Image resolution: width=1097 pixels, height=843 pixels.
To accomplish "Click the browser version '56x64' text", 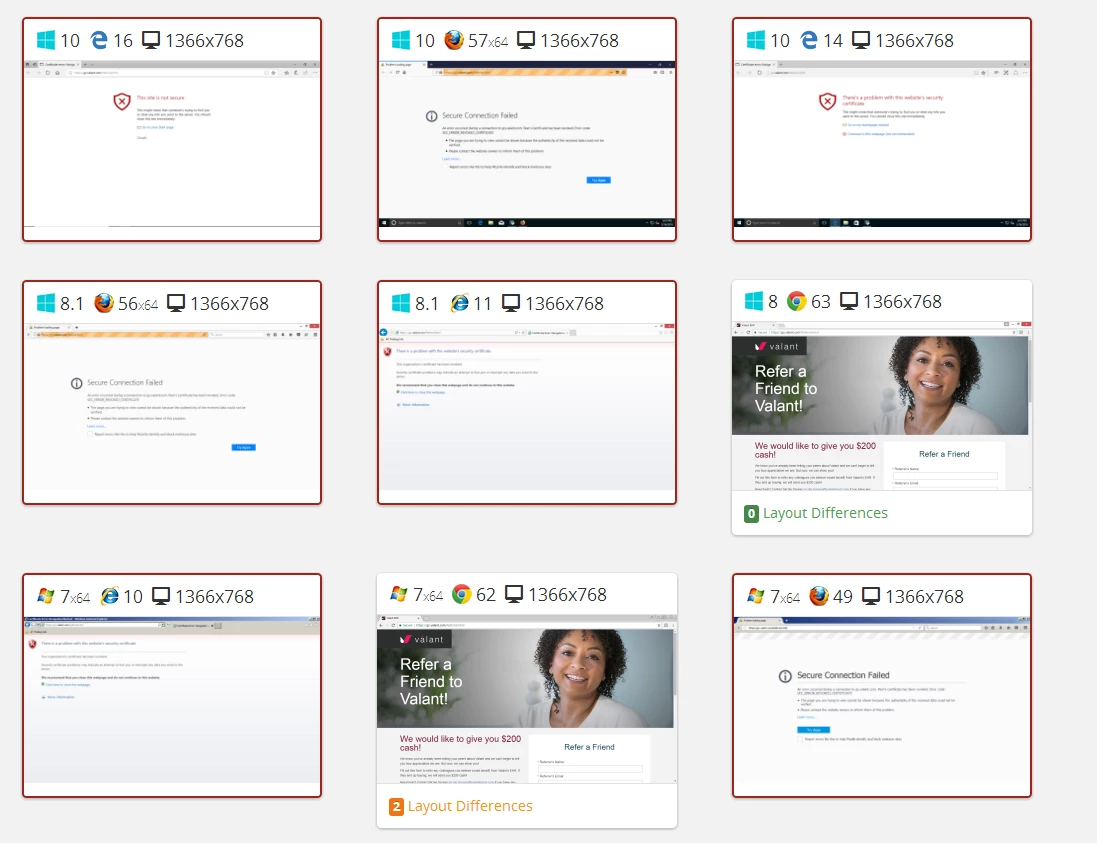I will pyautogui.click(x=138, y=304).
